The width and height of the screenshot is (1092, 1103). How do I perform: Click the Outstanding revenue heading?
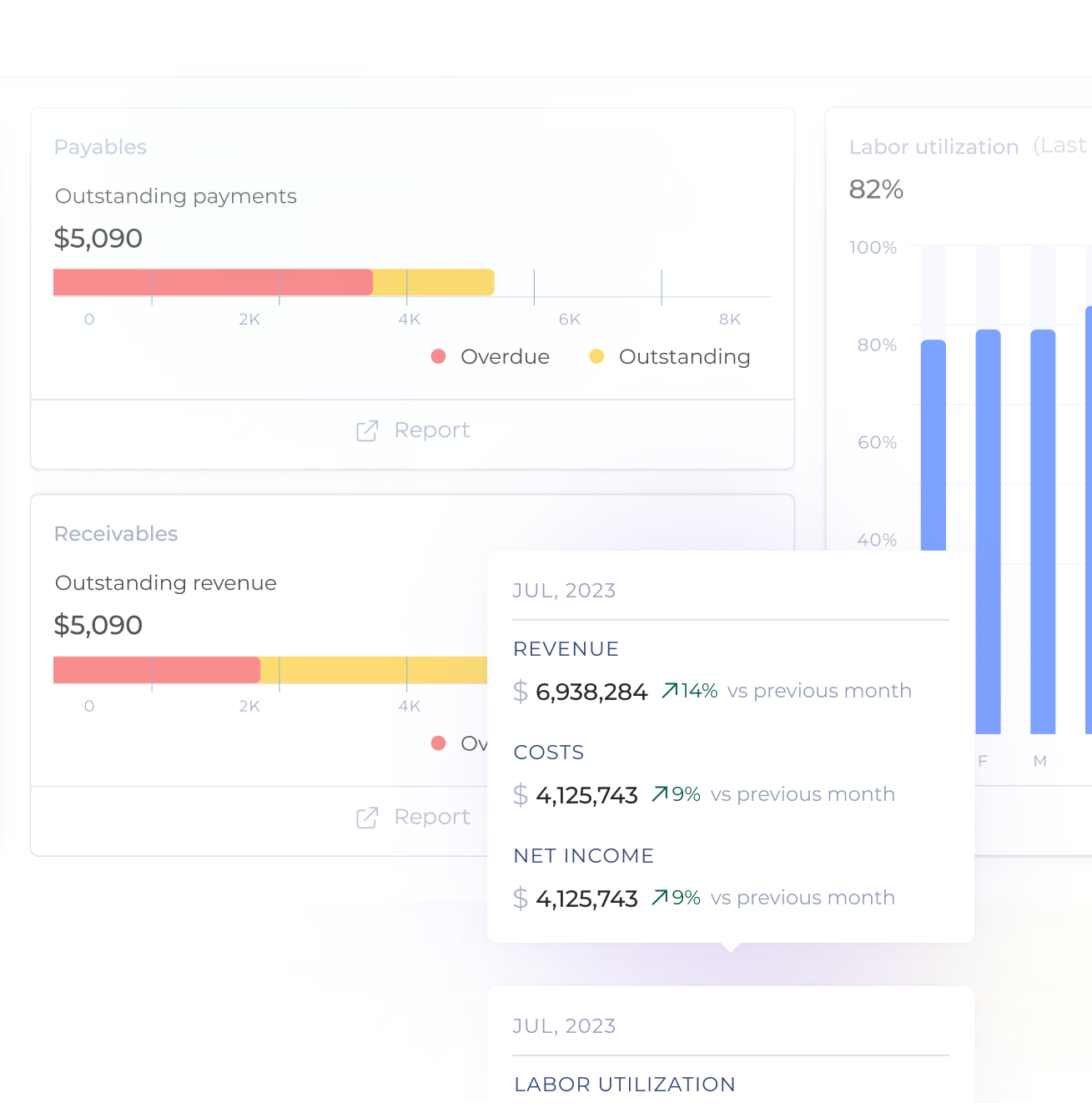(x=166, y=583)
